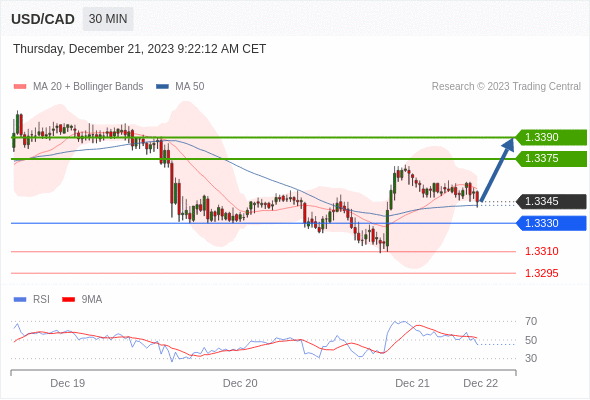
Task: Click the blue RSI legend swatch
Action: point(20,300)
